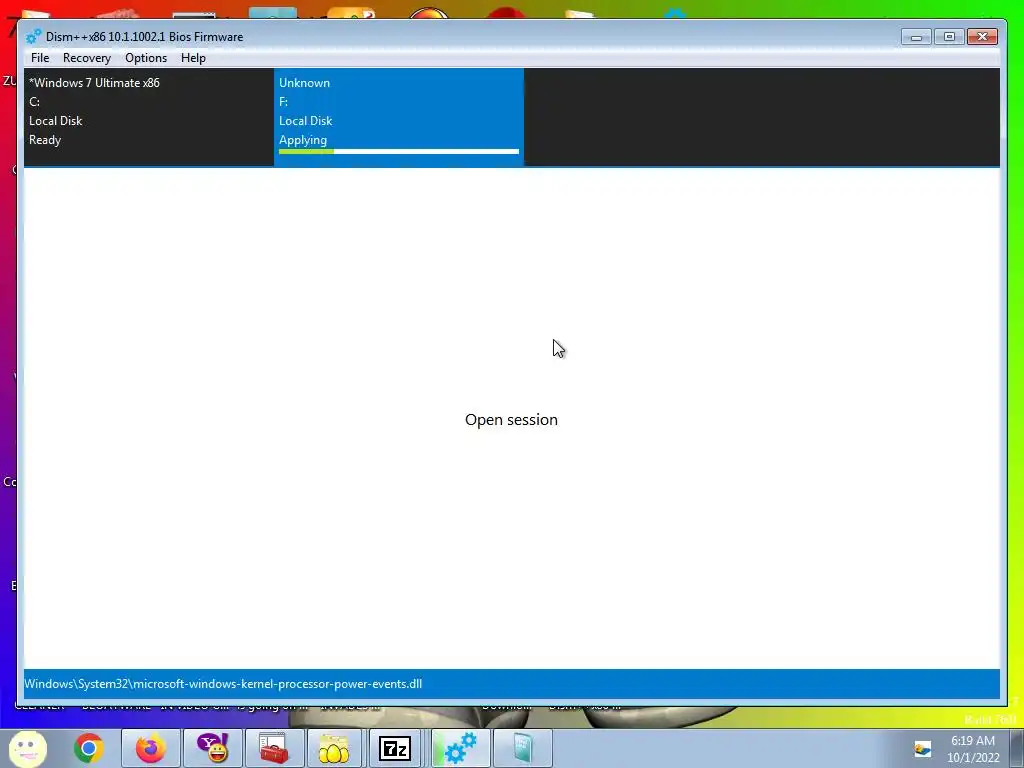Screen dimensions: 1024x768
Task: Open the Help menu
Action: pyautogui.click(x=193, y=58)
